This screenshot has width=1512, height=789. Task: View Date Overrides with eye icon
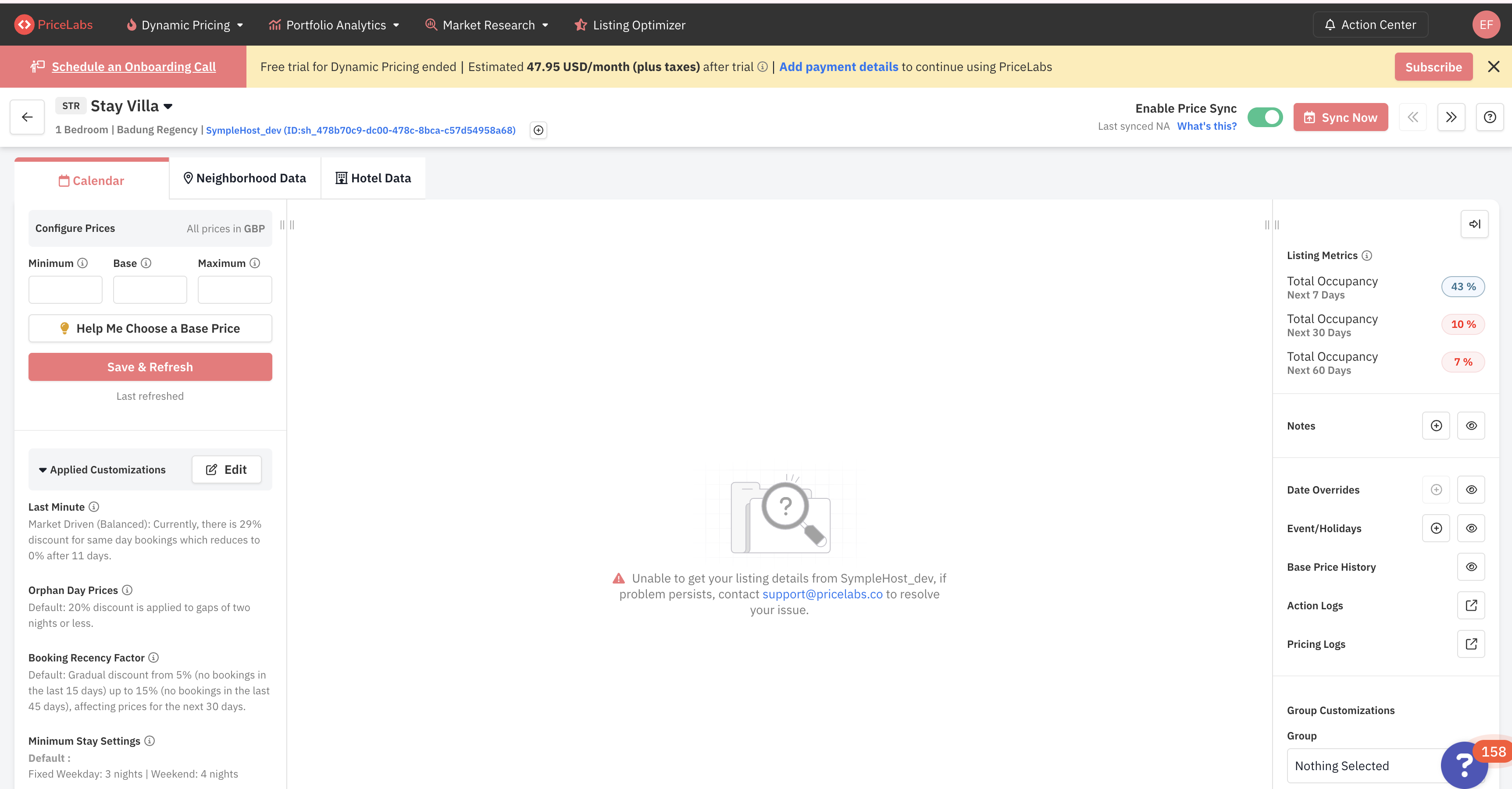[x=1471, y=489]
